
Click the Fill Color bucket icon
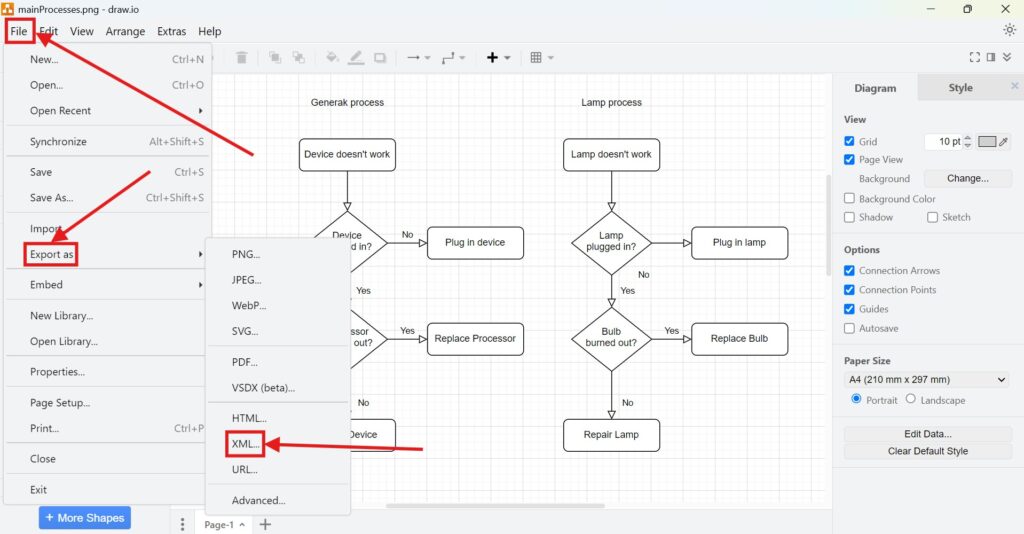(x=332, y=58)
